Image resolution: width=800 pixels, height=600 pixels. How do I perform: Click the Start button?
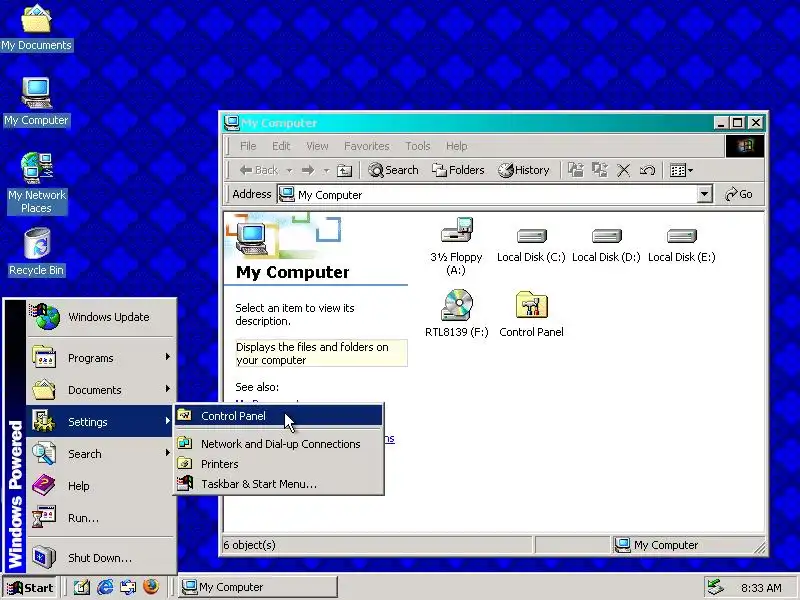30,588
